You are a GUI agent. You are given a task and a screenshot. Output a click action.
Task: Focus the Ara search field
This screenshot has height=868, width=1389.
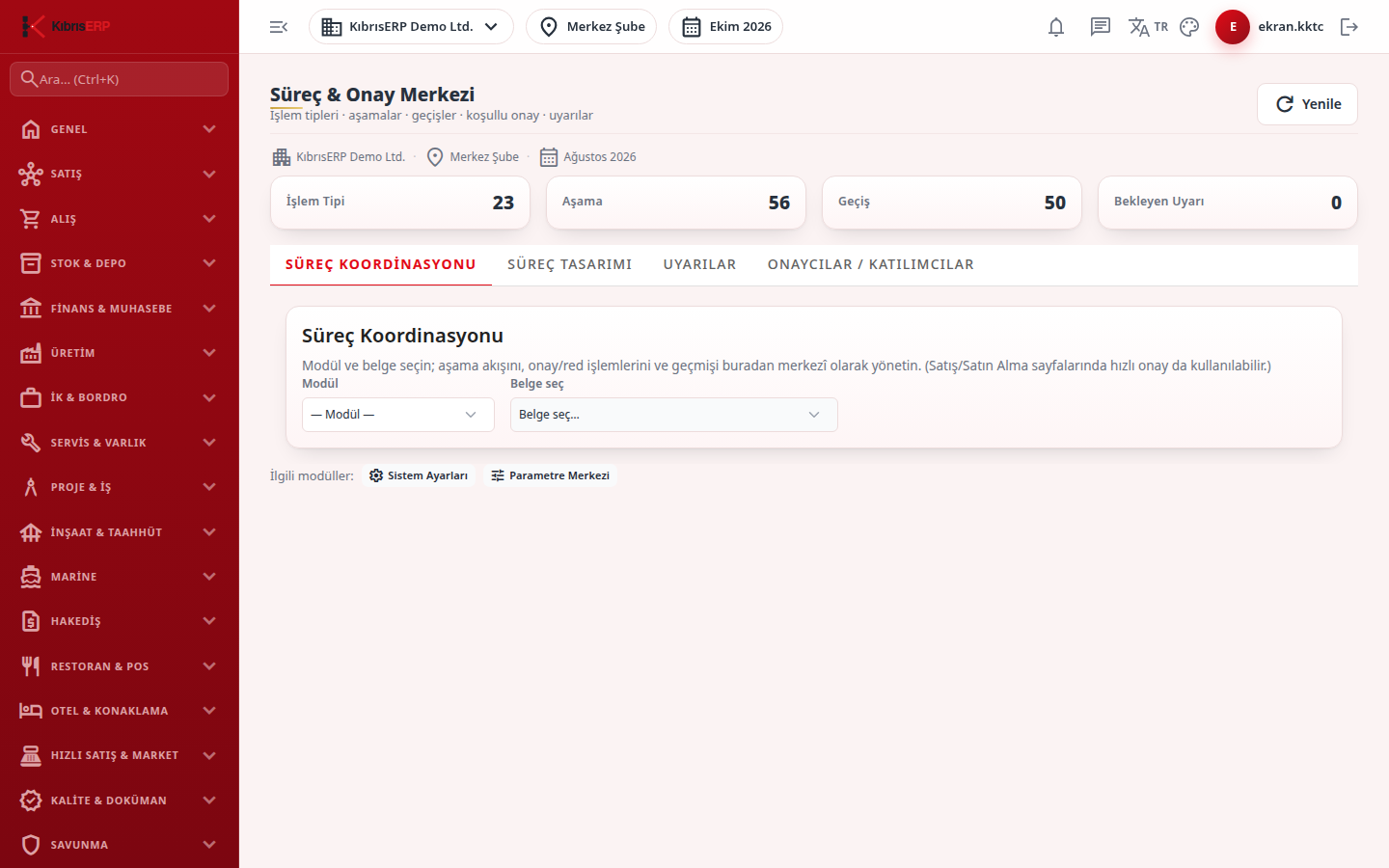(120, 79)
